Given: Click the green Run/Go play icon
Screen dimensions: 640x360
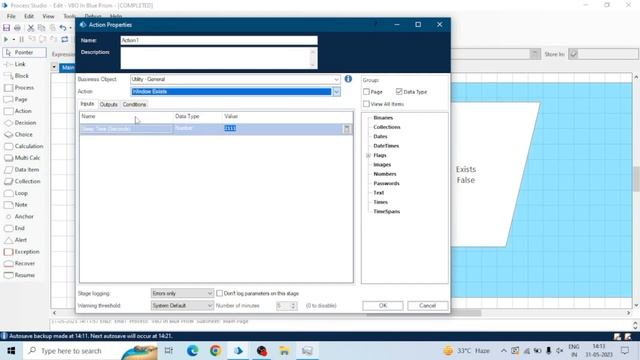Looking at the screenshot, I should 6,40.
